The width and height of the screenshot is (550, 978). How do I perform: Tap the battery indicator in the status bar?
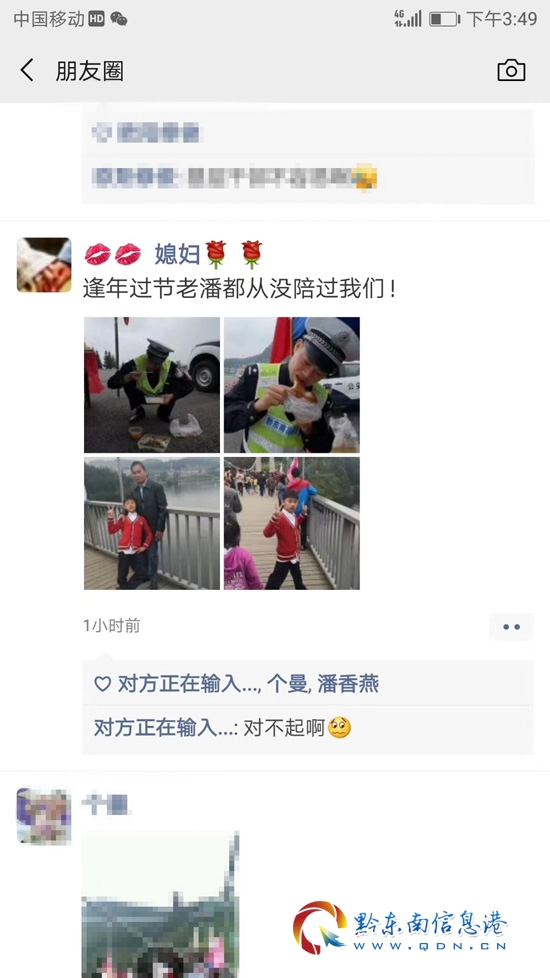pos(444,19)
